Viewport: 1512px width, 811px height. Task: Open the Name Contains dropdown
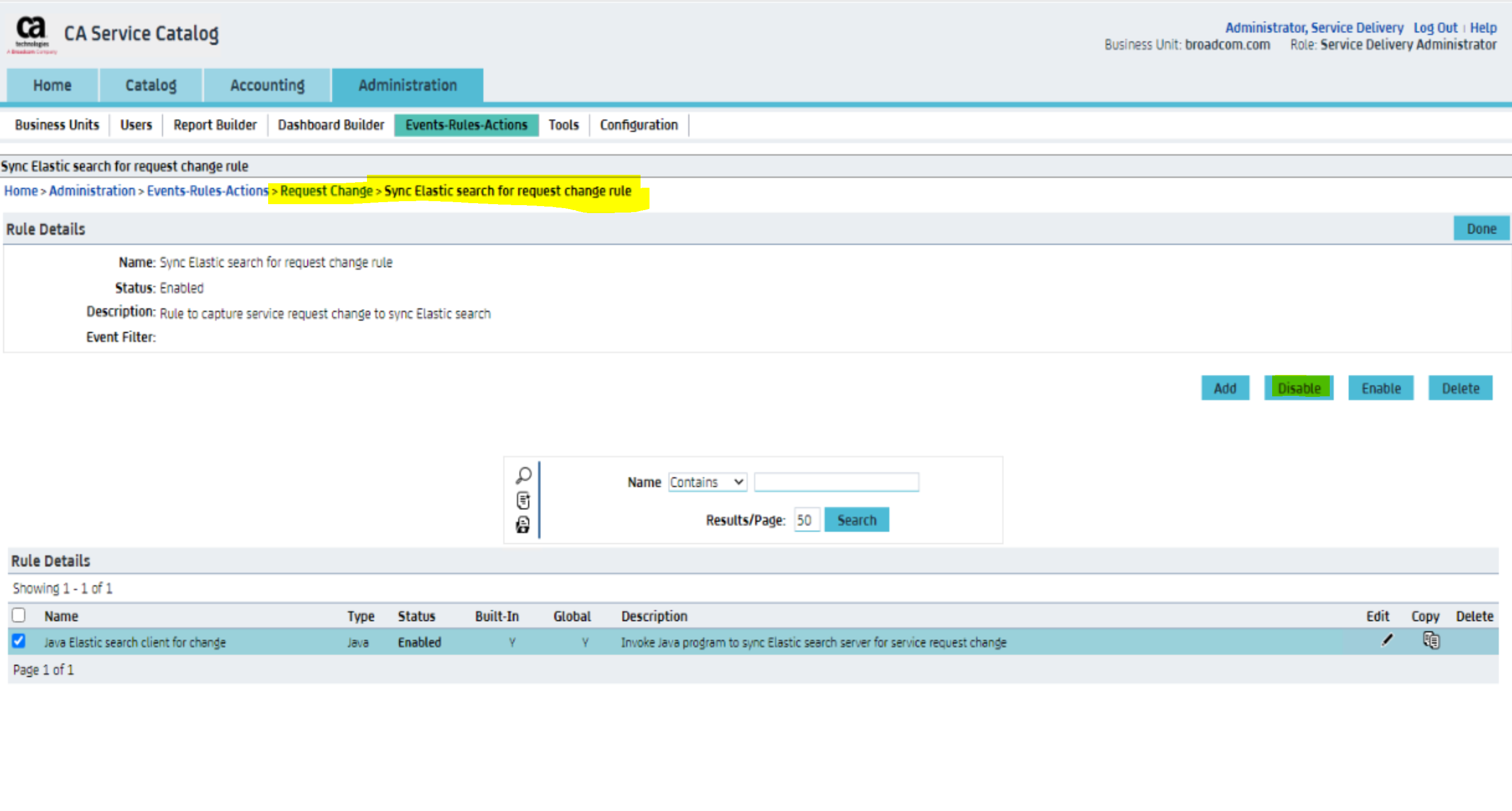(x=707, y=482)
